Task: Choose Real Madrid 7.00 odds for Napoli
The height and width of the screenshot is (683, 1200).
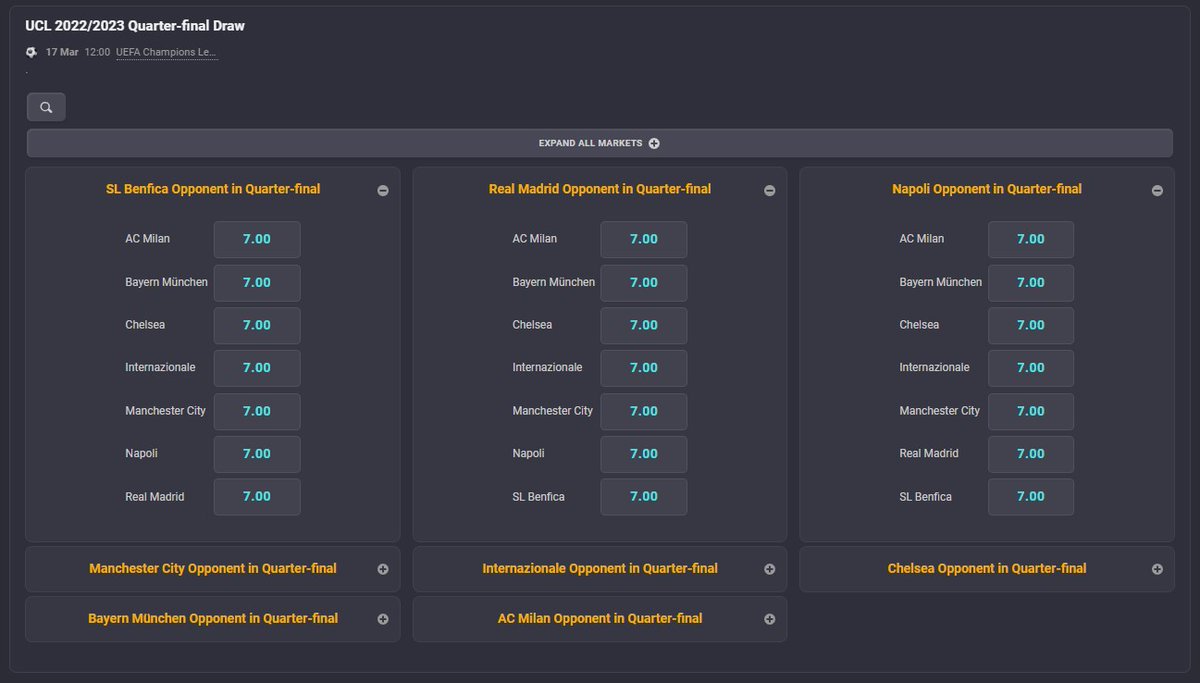Action: [x=1031, y=454]
